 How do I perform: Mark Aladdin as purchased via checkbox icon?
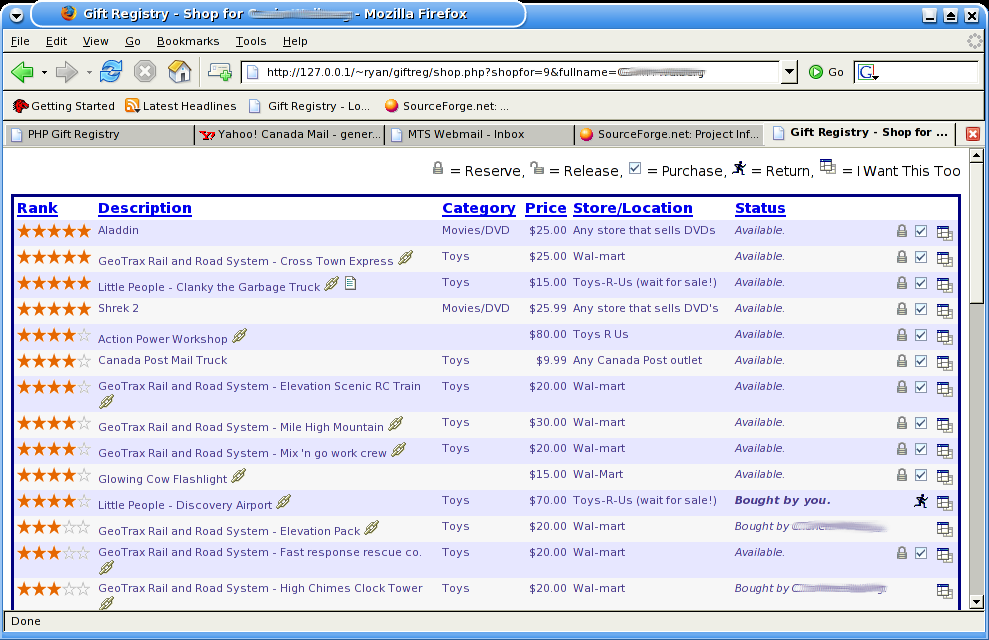[x=921, y=231]
